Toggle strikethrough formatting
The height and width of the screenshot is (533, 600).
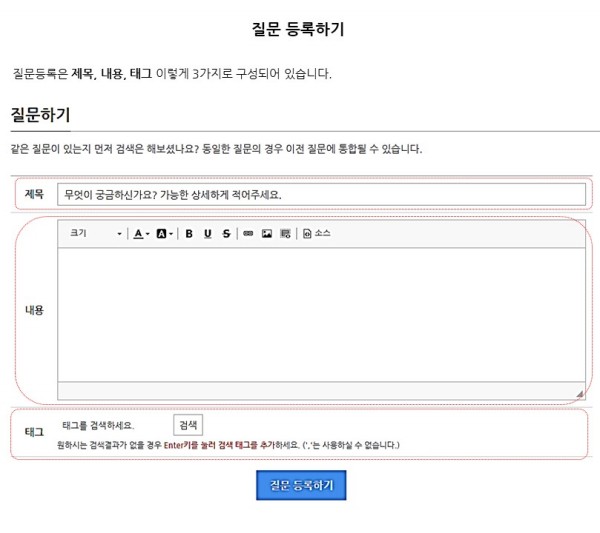point(226,233)
